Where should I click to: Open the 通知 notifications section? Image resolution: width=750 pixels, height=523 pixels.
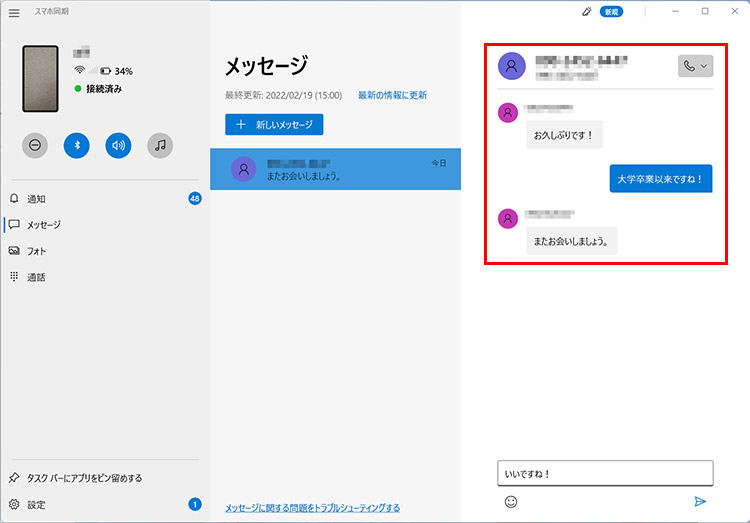click(36, 199)
